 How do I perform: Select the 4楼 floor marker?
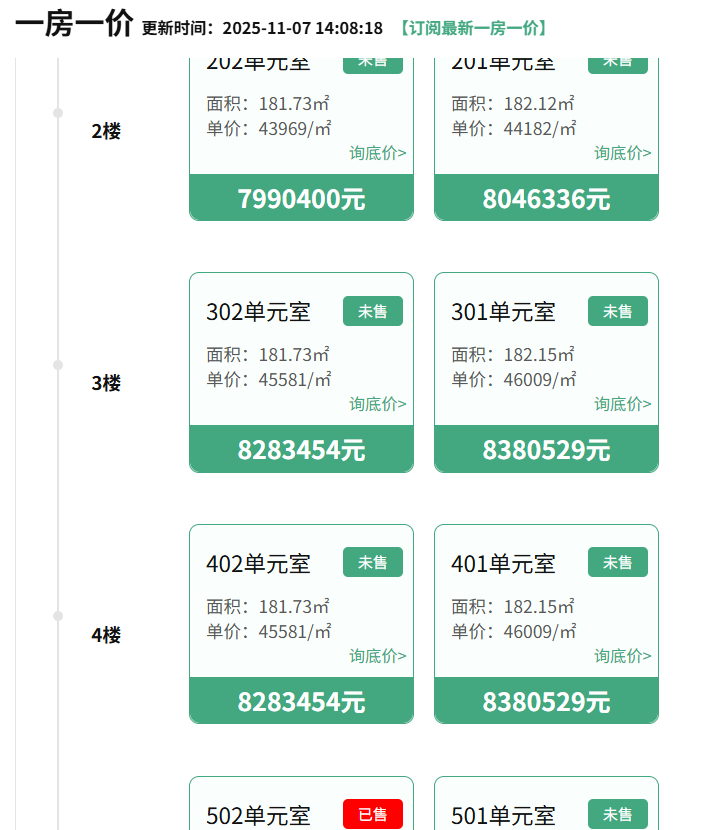[x=106, y=635]
